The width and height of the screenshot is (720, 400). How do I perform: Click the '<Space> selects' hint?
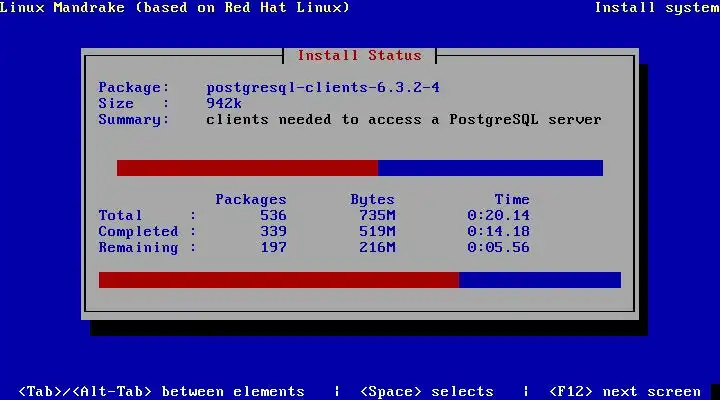427,392
